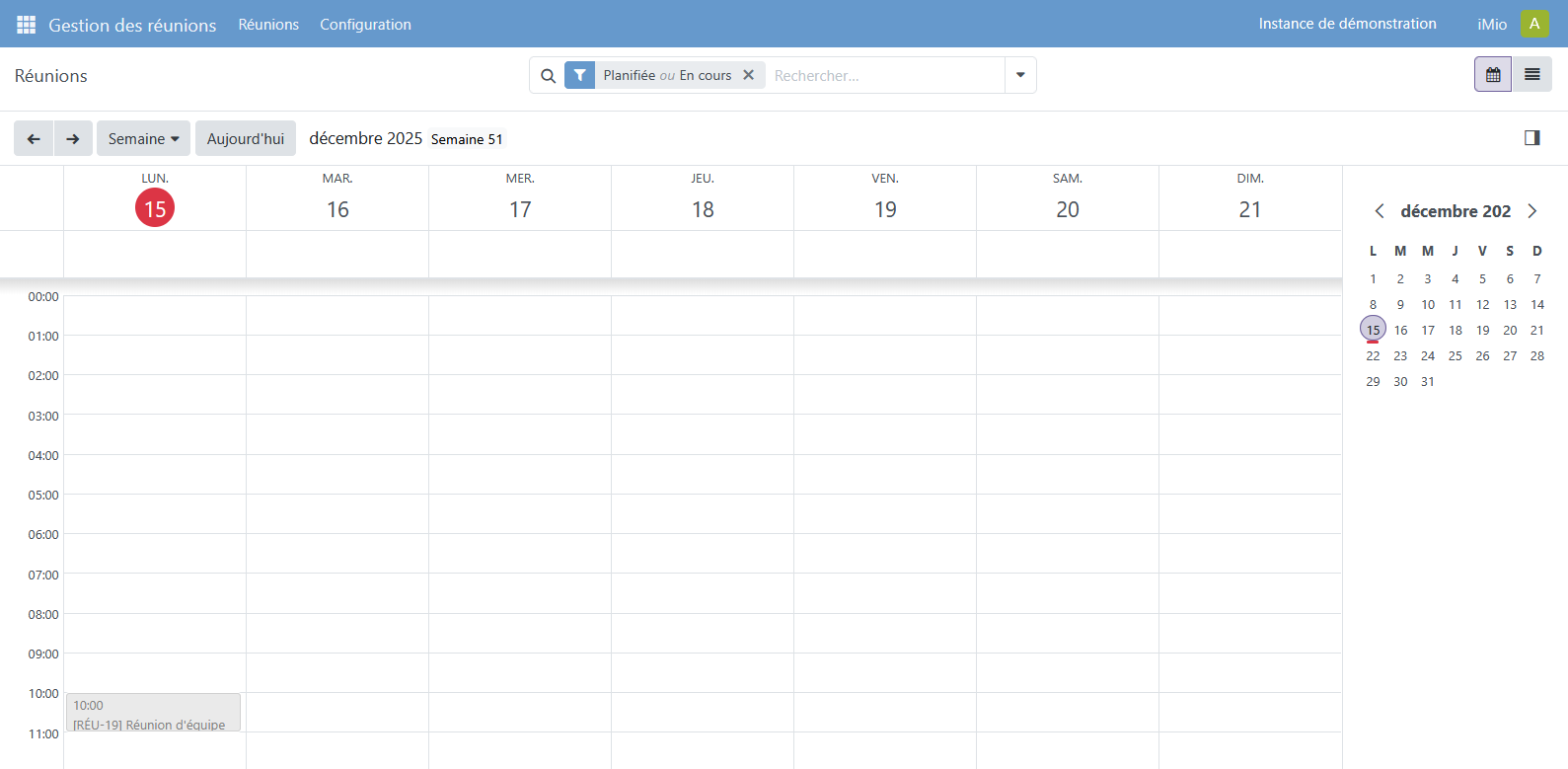
Task: Switch to list view
Action: (x=1531, y=75)
